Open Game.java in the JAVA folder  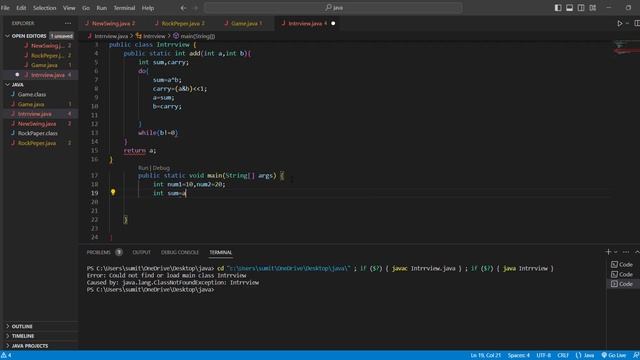coord(31,104)
